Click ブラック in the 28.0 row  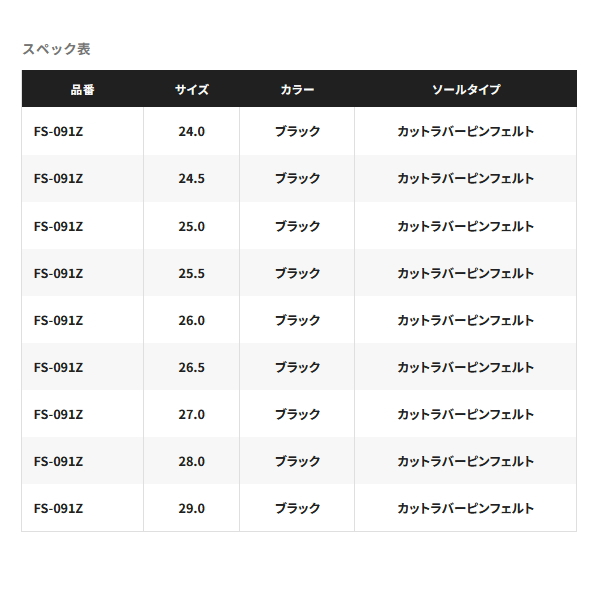click(297, 461)
